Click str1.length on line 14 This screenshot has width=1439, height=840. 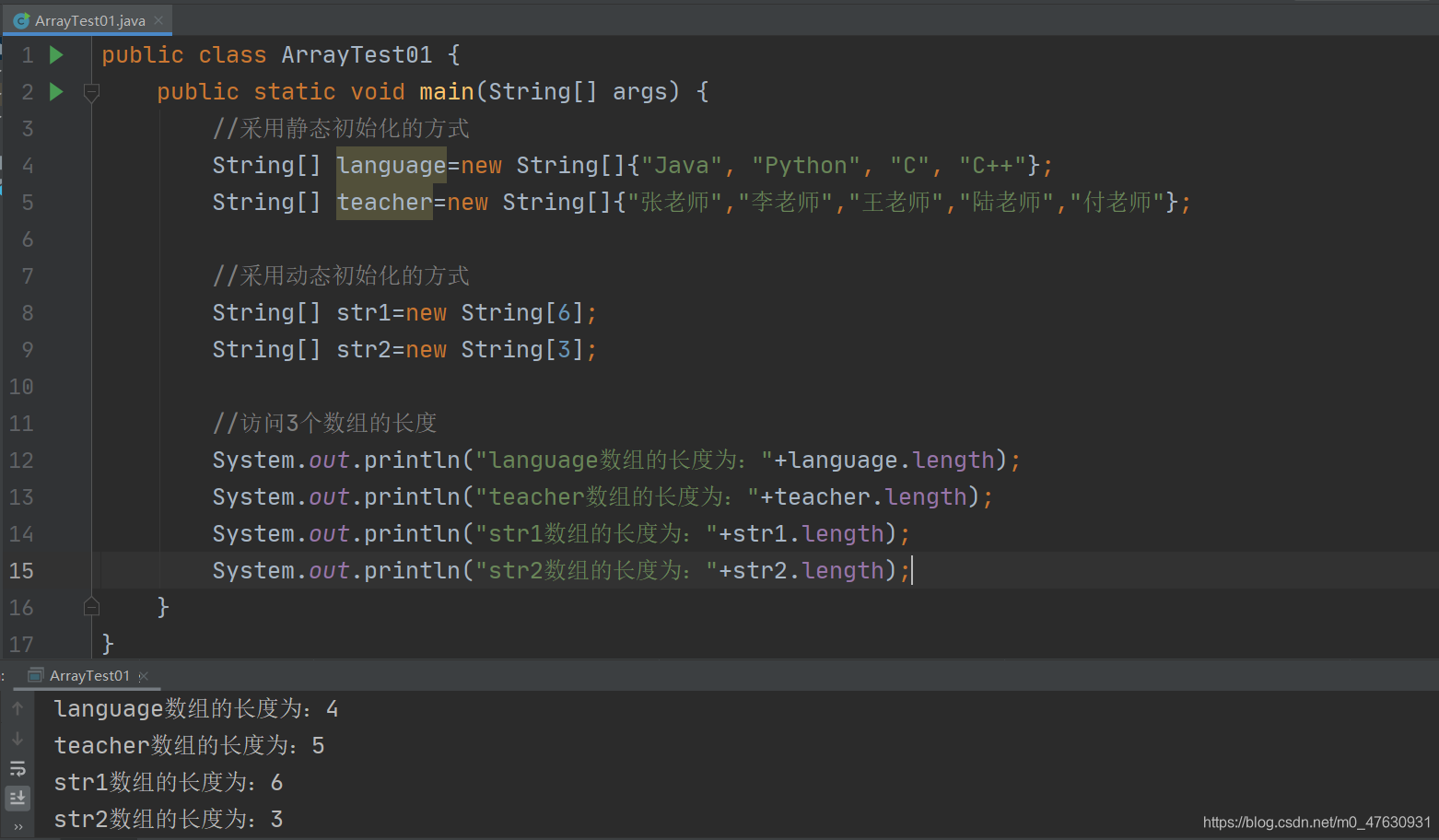(809, 534)
